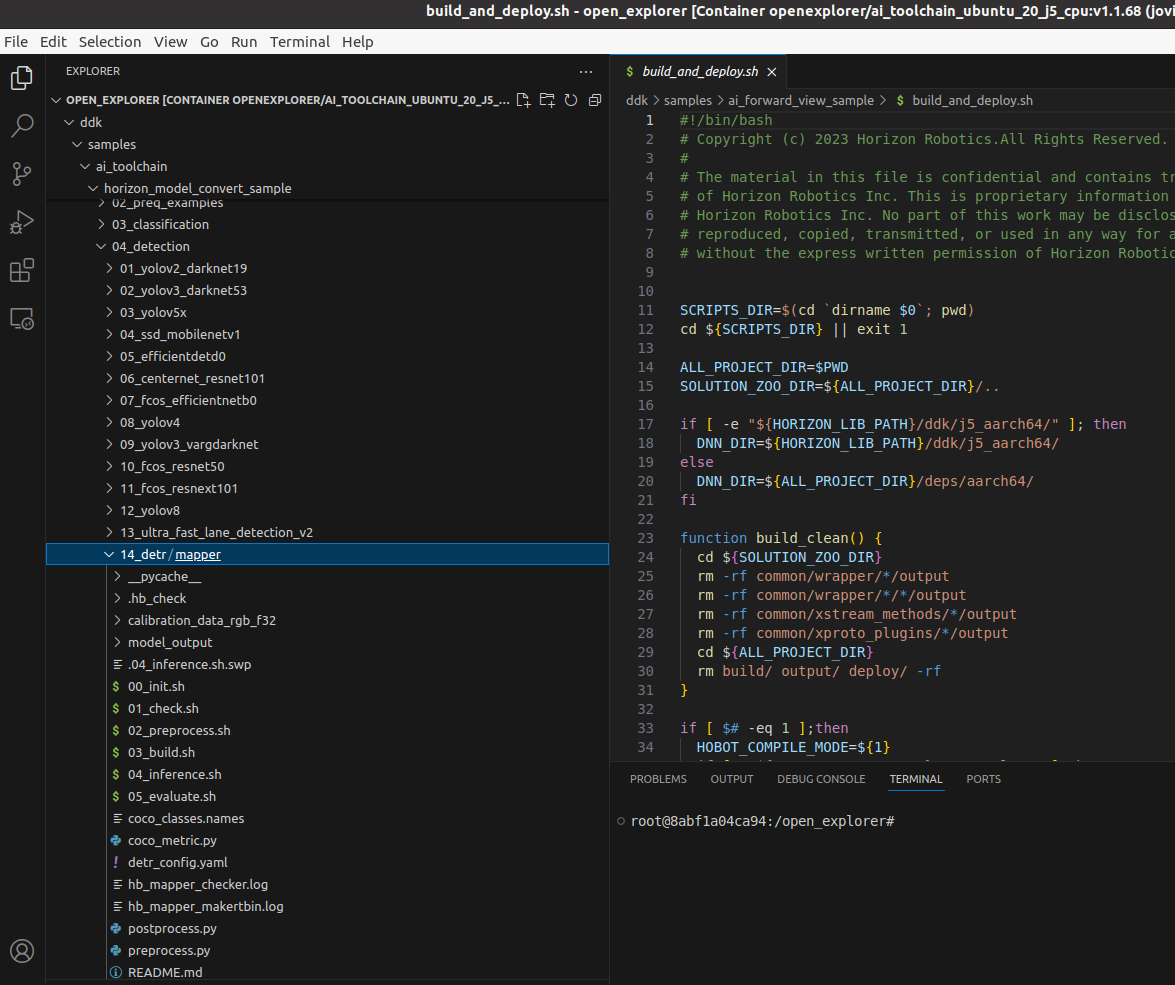This screenshot has height=985, width=1175.
Task: Switch to the PROBLEMS panel tab
Action: point(658,779)
